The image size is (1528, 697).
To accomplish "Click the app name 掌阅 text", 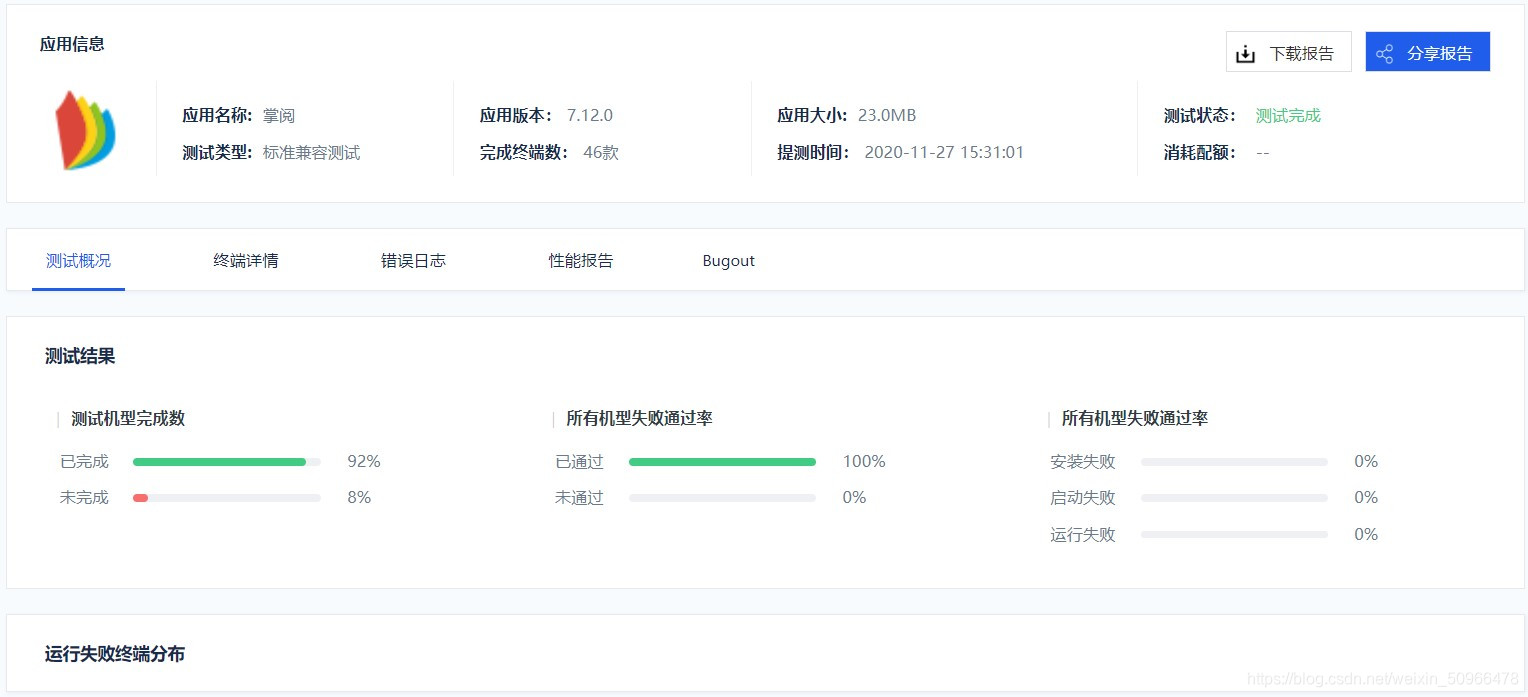I will tap(279, 116).
